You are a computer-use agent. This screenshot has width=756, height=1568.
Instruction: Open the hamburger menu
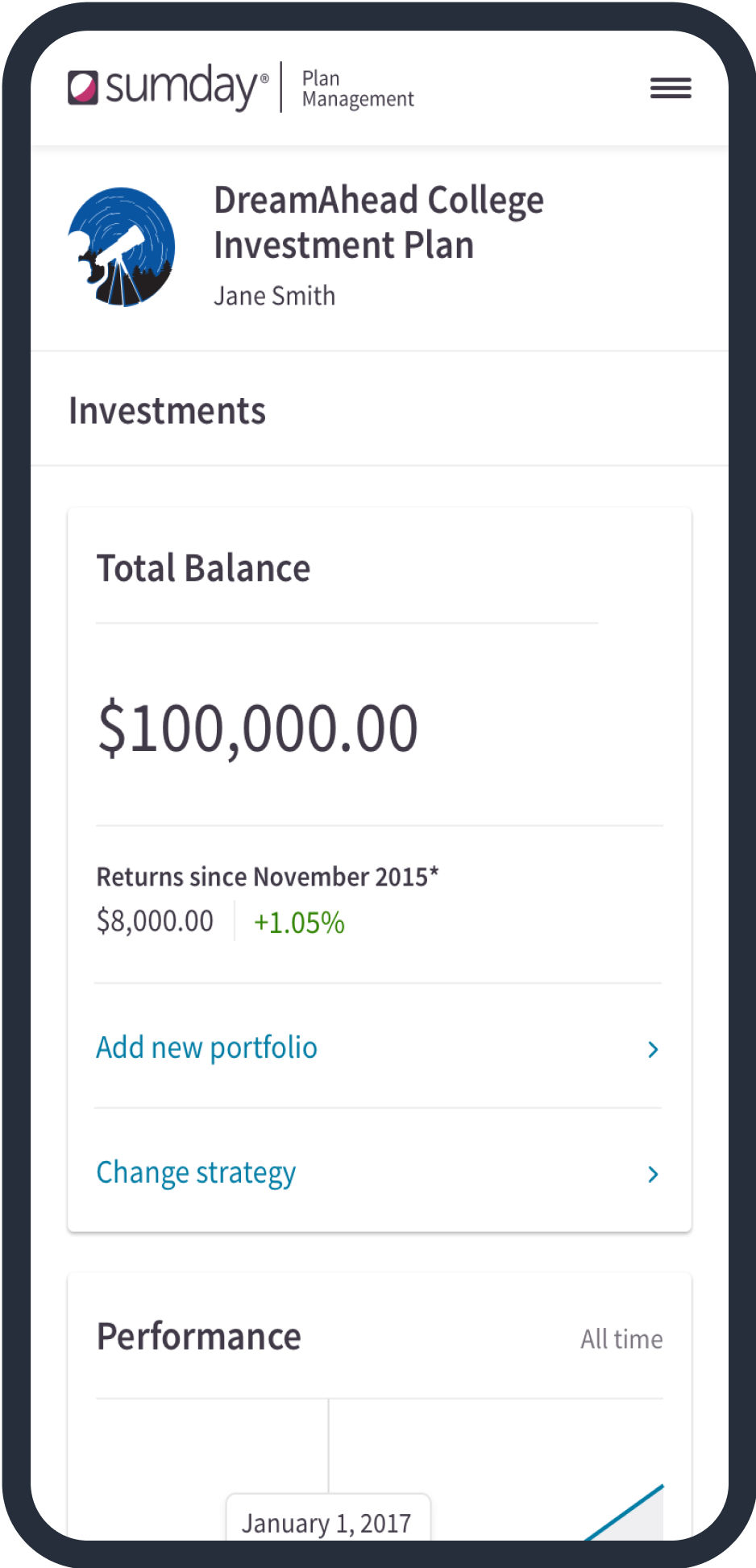671,88
